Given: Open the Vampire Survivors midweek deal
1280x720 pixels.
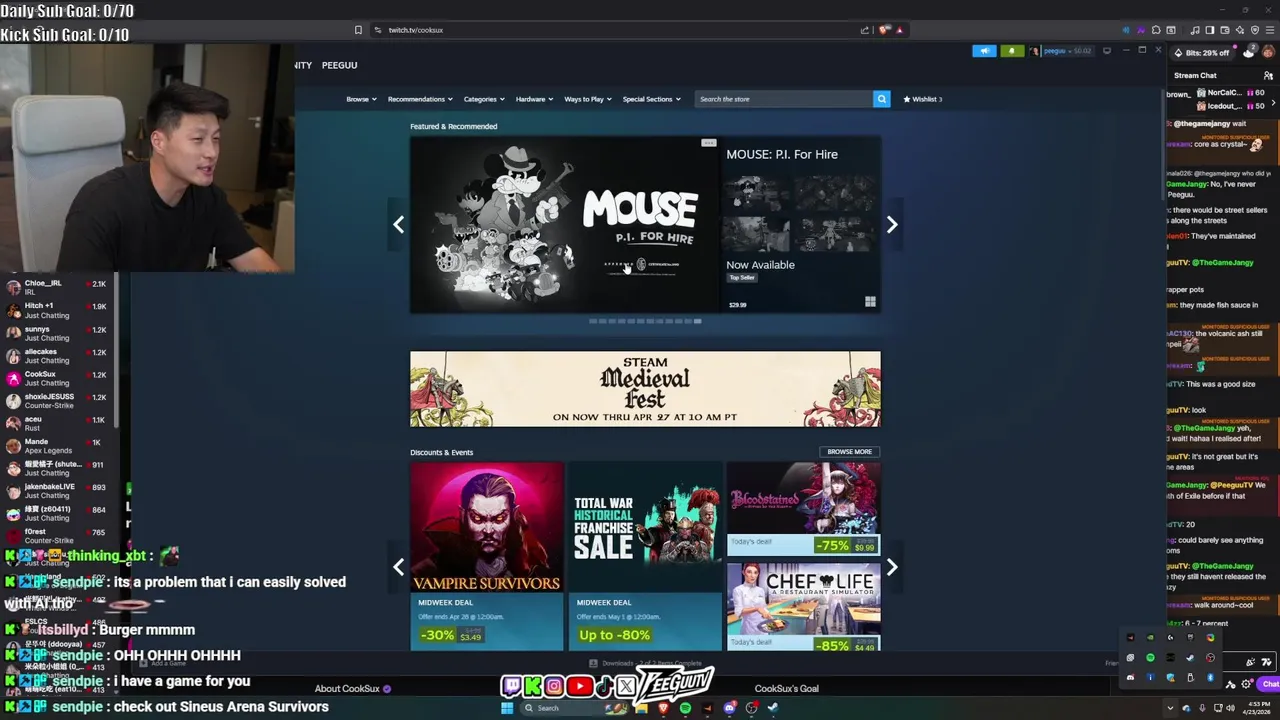Looking at the screenshot, I should tap(487, 556).
